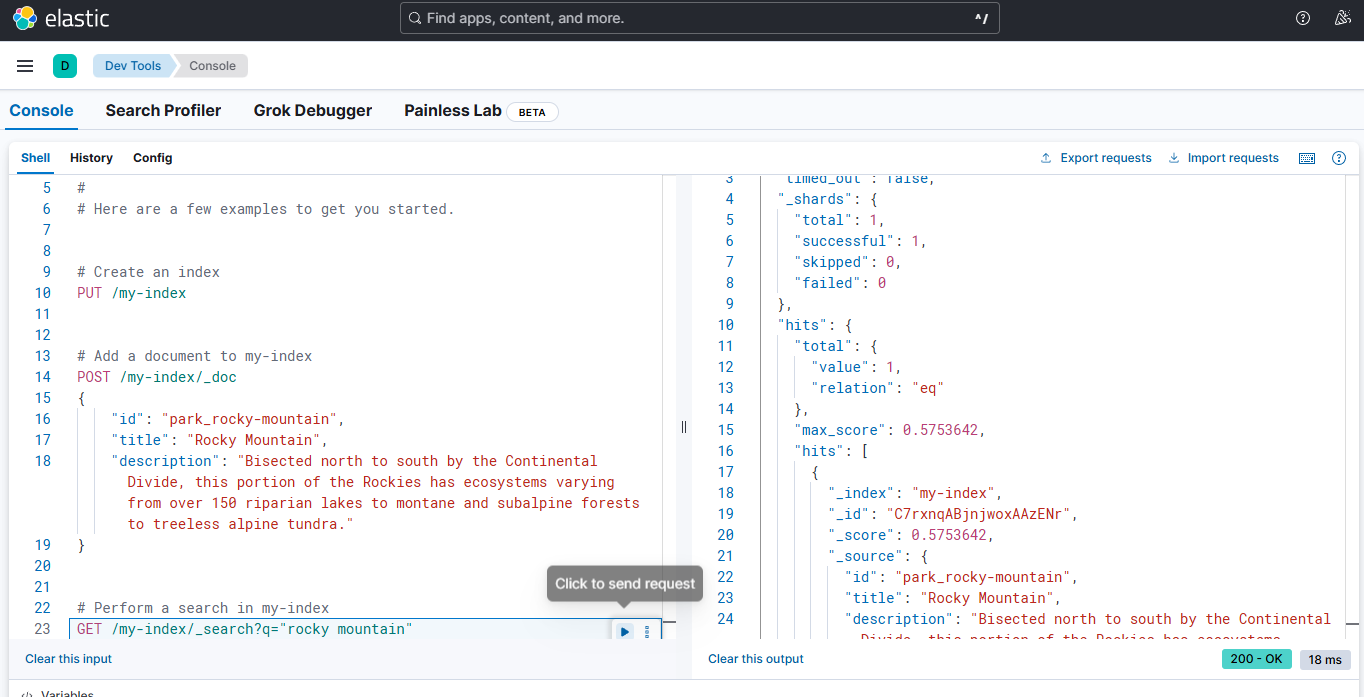1364x697 pixels.
Task: Open the Search Profiler tab
Action: [x=163, y=111]
